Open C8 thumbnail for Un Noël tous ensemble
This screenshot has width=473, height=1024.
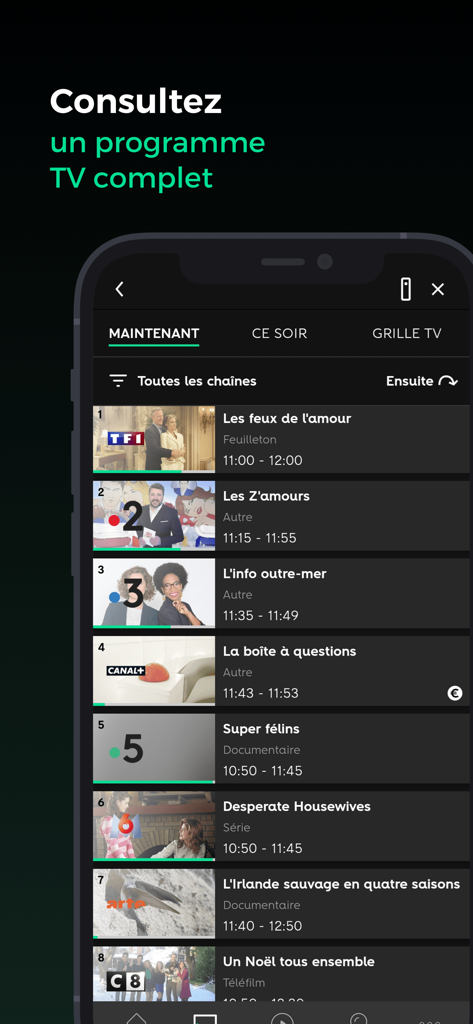click(154, 974)
